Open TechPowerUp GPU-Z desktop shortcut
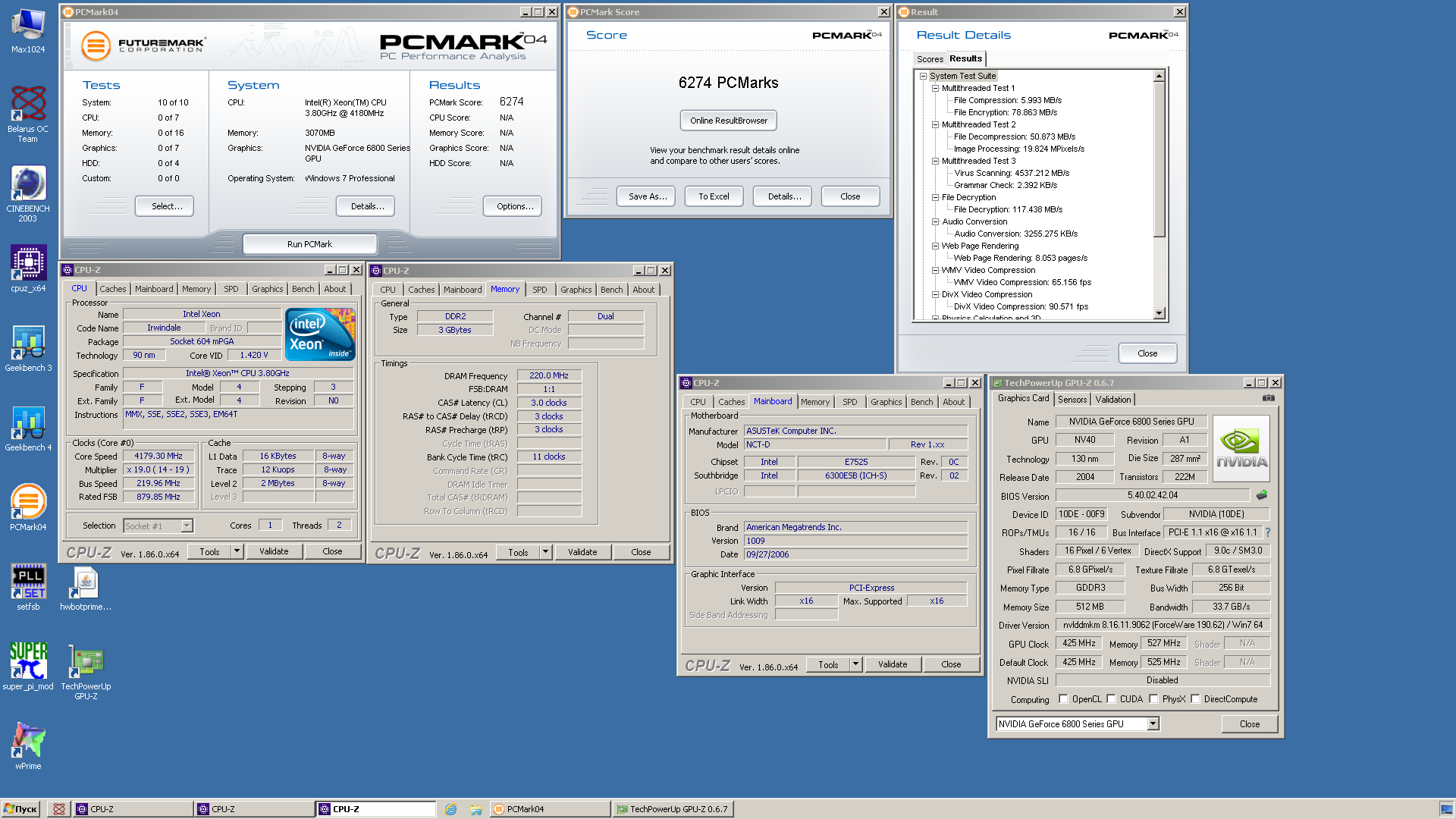This screenshot has width=1456, height=819. coord(86,671)
